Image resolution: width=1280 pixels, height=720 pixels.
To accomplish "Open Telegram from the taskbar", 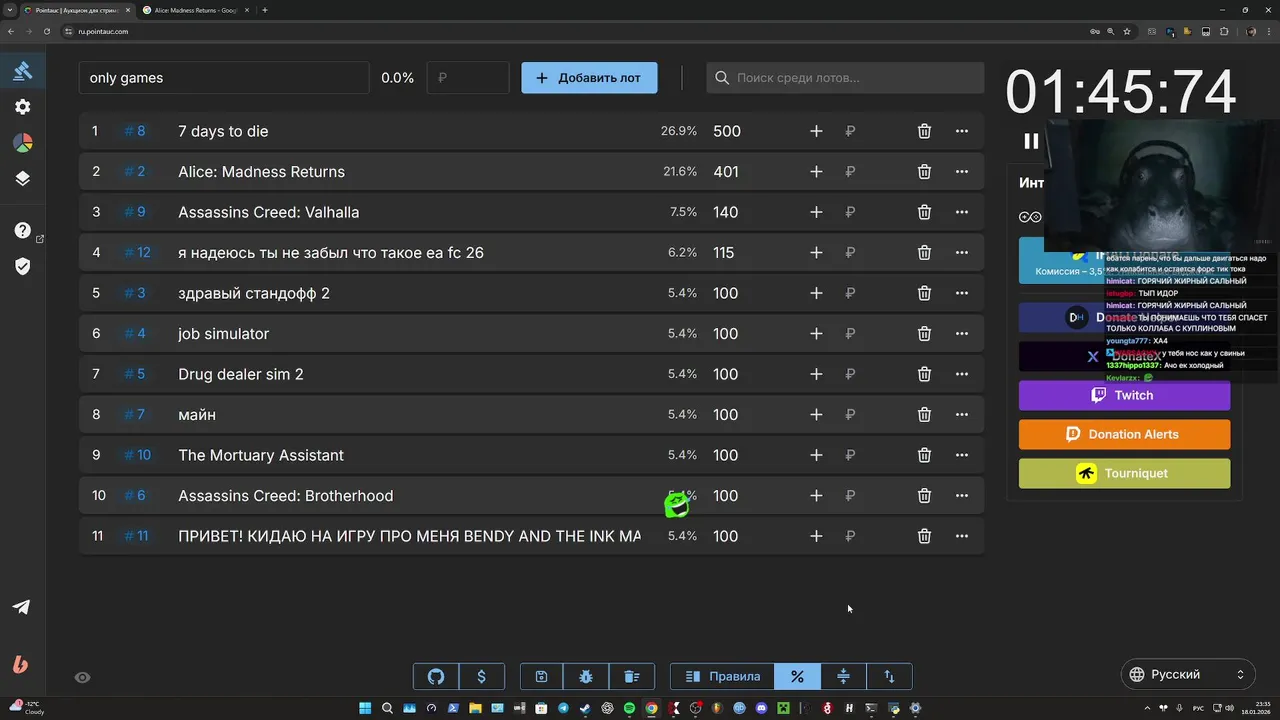I will [x=563, y=708].
